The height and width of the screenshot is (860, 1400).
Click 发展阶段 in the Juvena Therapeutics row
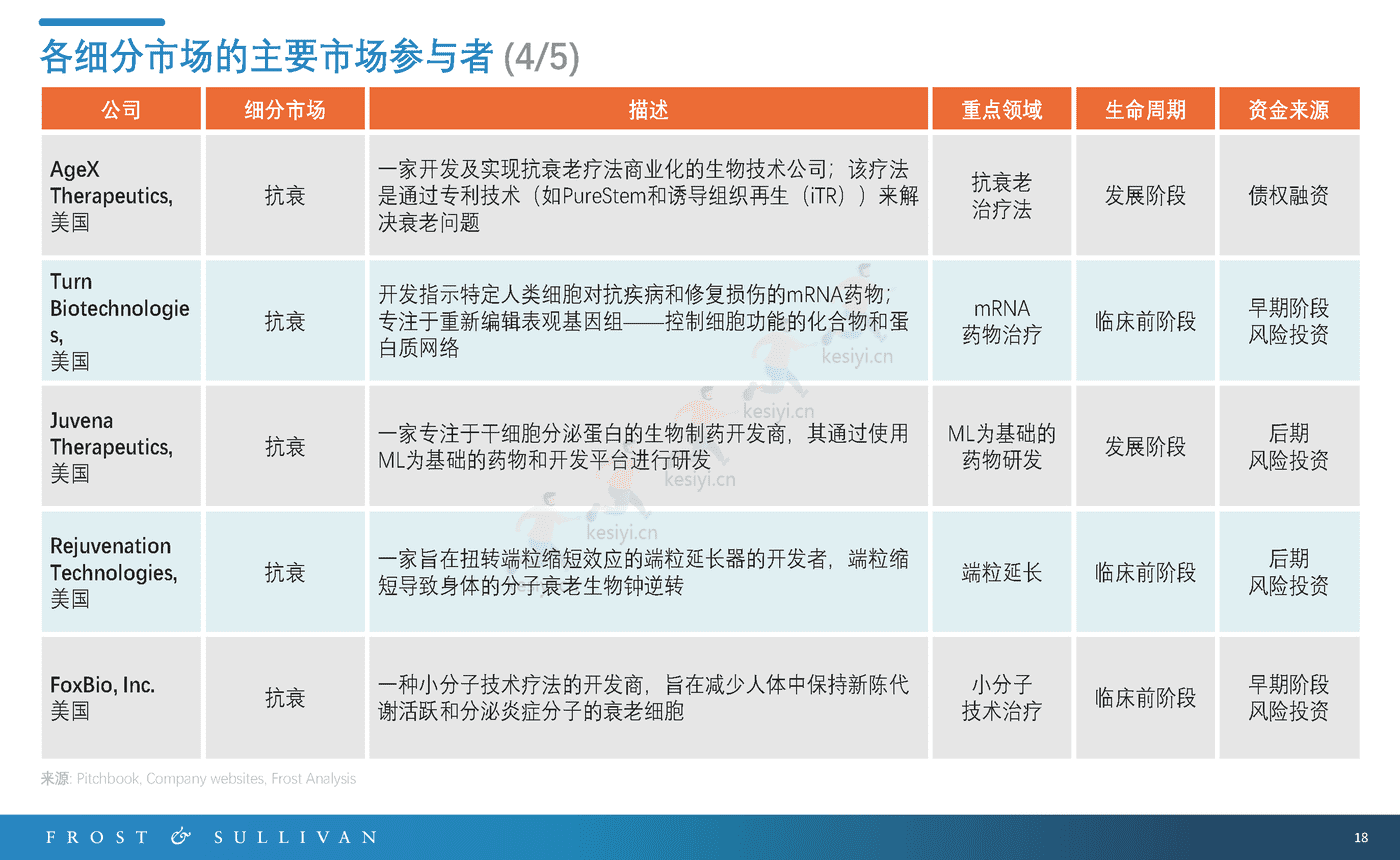coord(1145,446)
